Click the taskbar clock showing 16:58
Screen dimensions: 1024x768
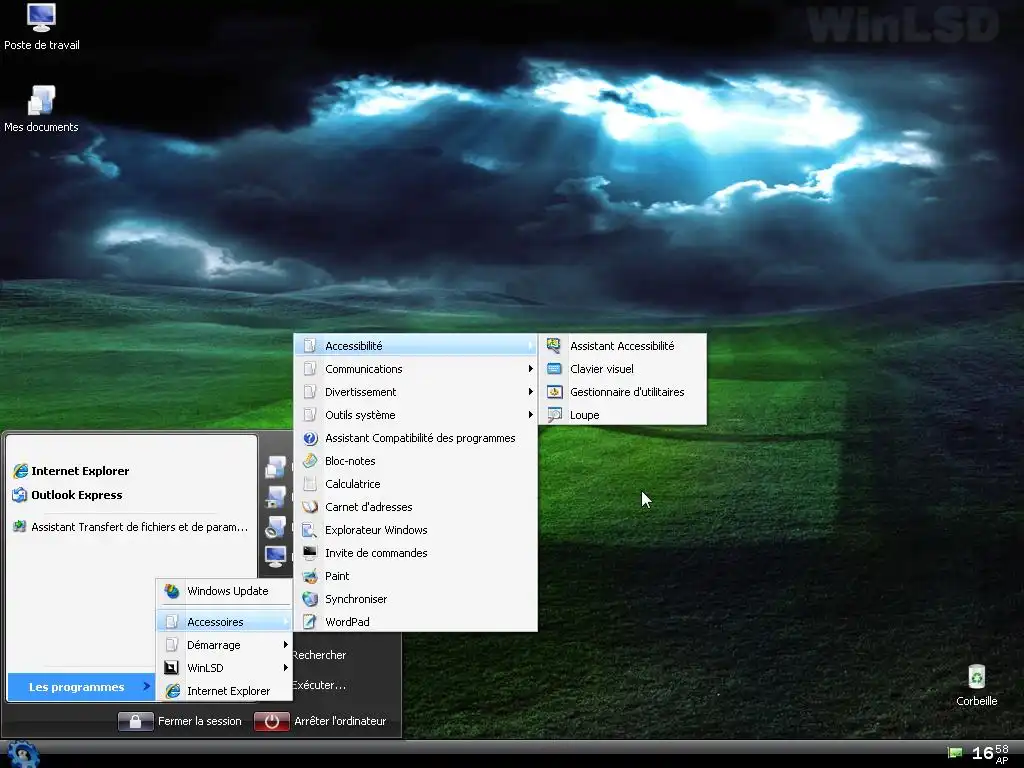[x=990, y=753]
